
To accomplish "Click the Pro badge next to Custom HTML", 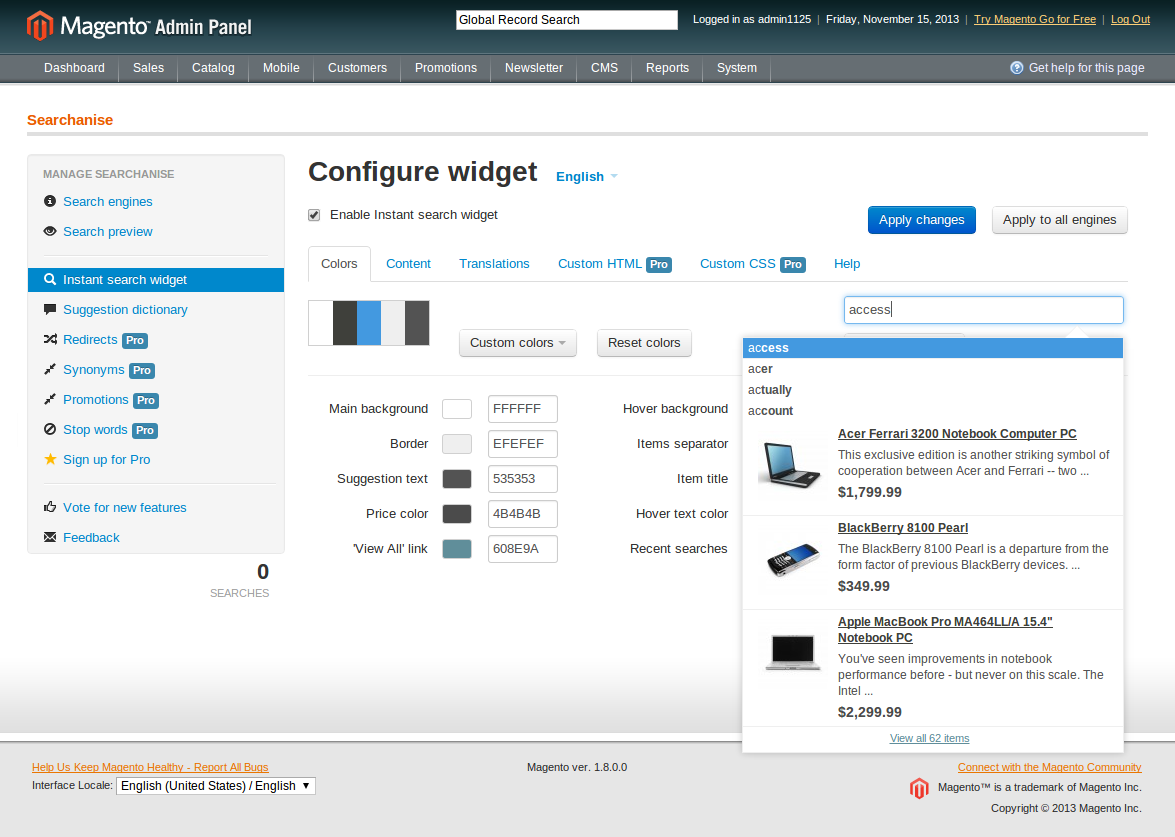I will 659,265.
